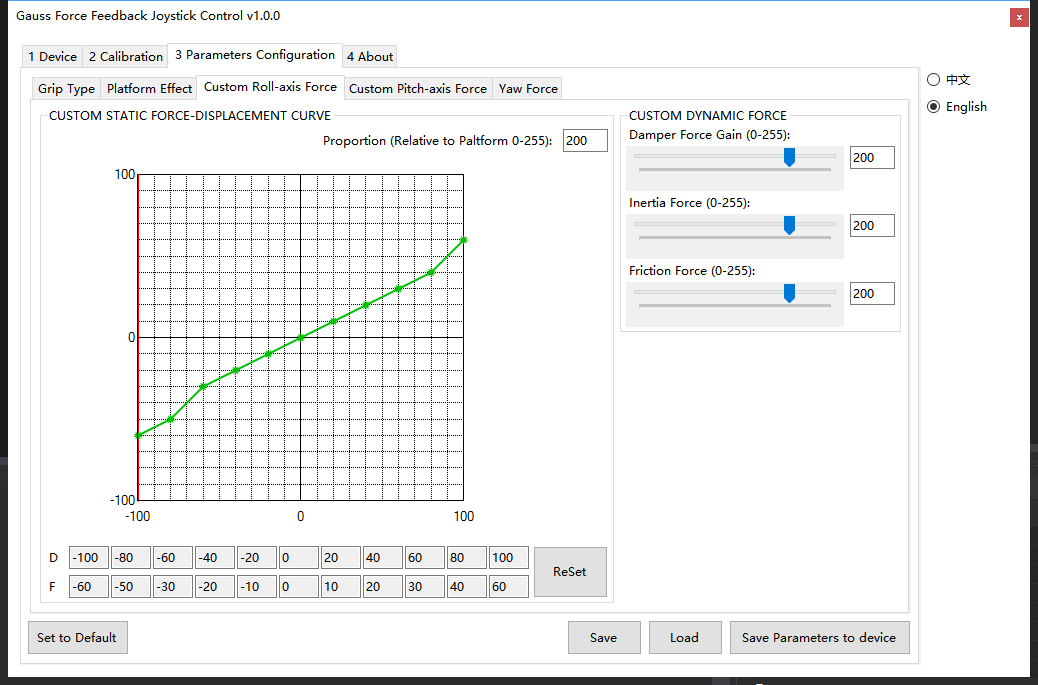Click the F row field showing -60
Viewport: 1038px width, 685px height.
(x=89, y=586)
